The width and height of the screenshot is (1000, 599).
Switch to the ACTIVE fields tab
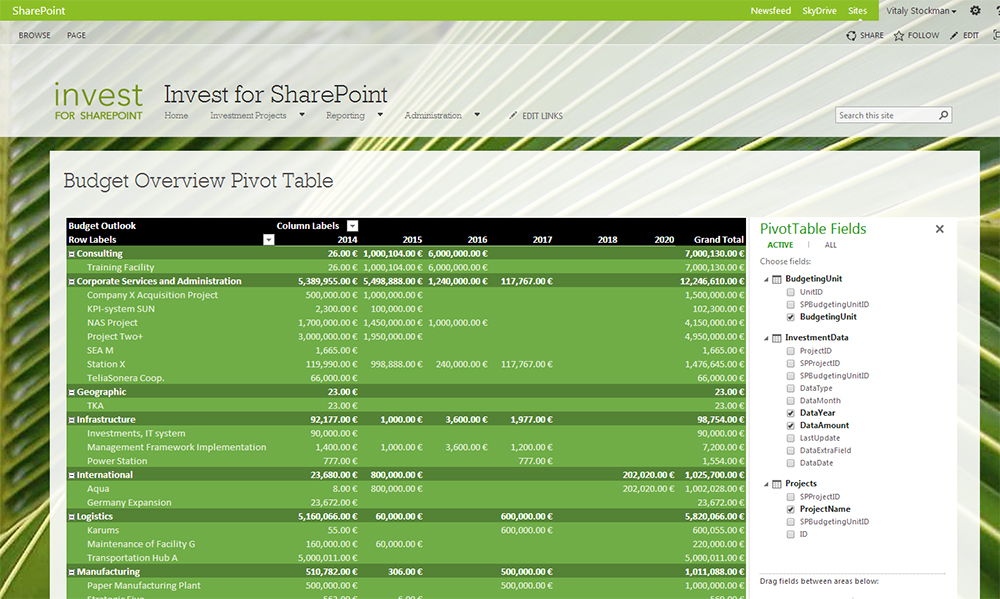coord(780,245)
